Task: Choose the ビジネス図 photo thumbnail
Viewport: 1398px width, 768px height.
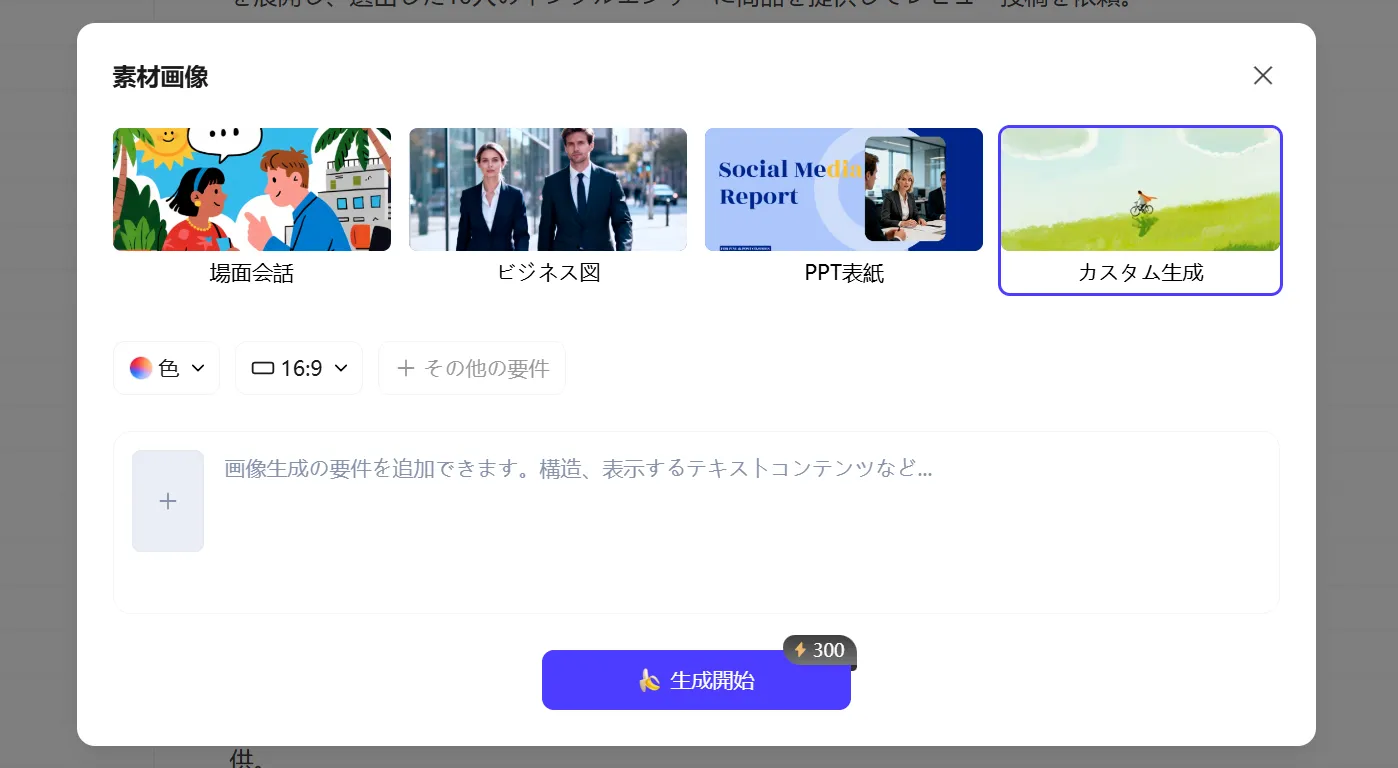Action: 548,189
